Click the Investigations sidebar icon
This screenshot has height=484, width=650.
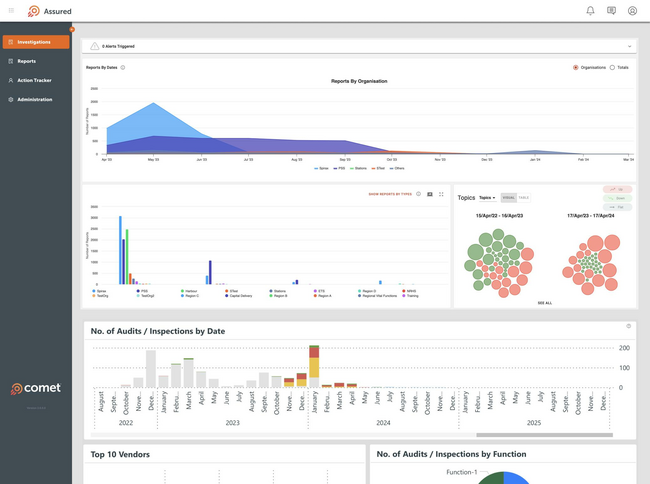pyautogui.click(x=11, y=42)
